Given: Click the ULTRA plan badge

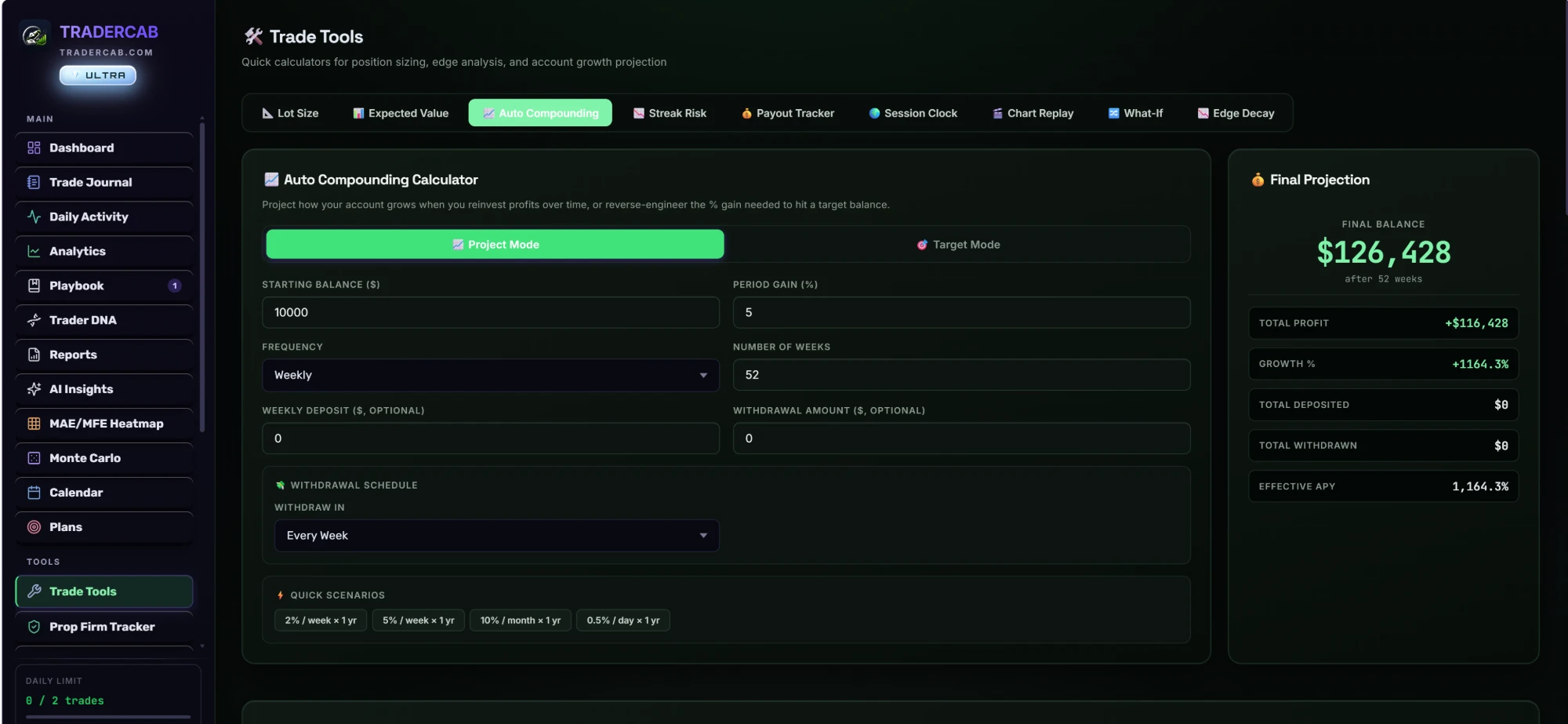Looking at the screenshot, I should coord(98,75).
